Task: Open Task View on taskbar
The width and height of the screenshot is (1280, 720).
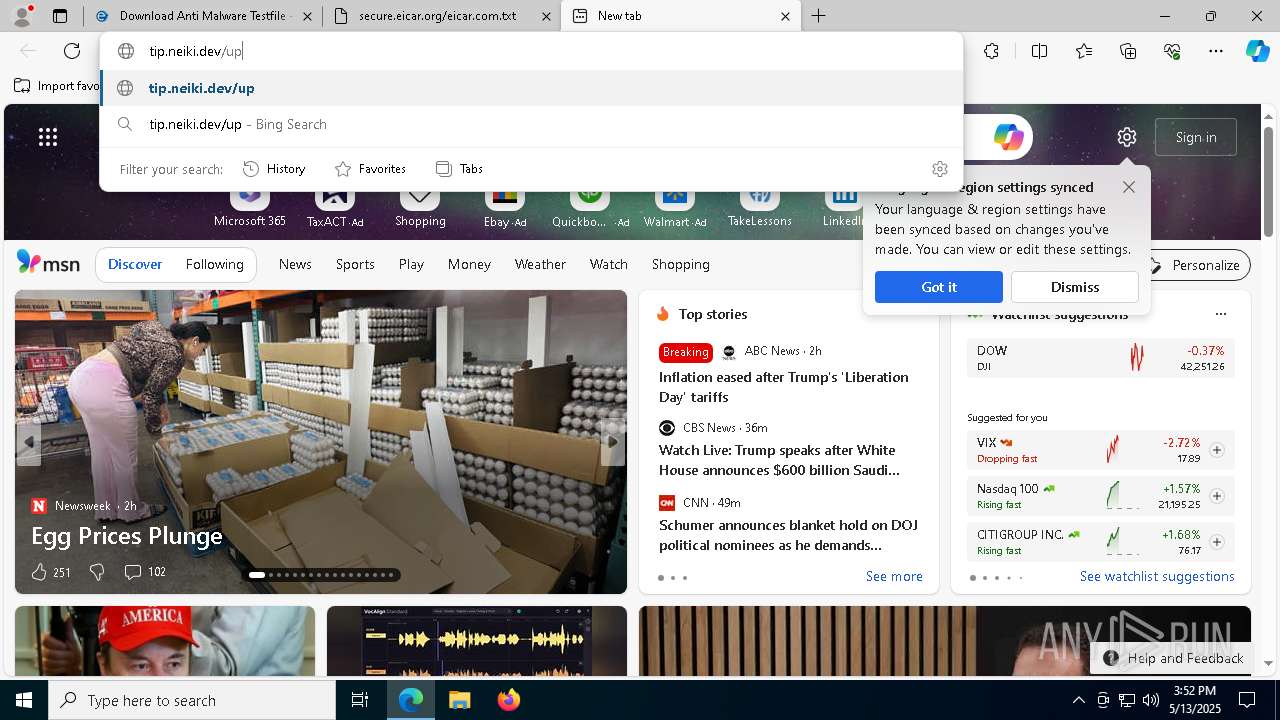Action: click(x=360, y=700)
